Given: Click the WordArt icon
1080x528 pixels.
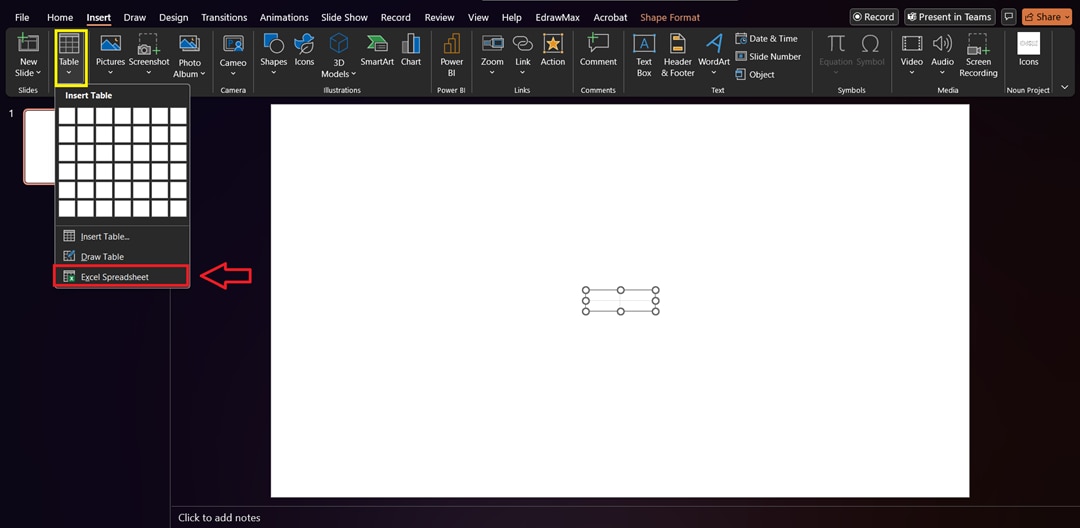Looking at the screenshot, I should click(714, 43).
